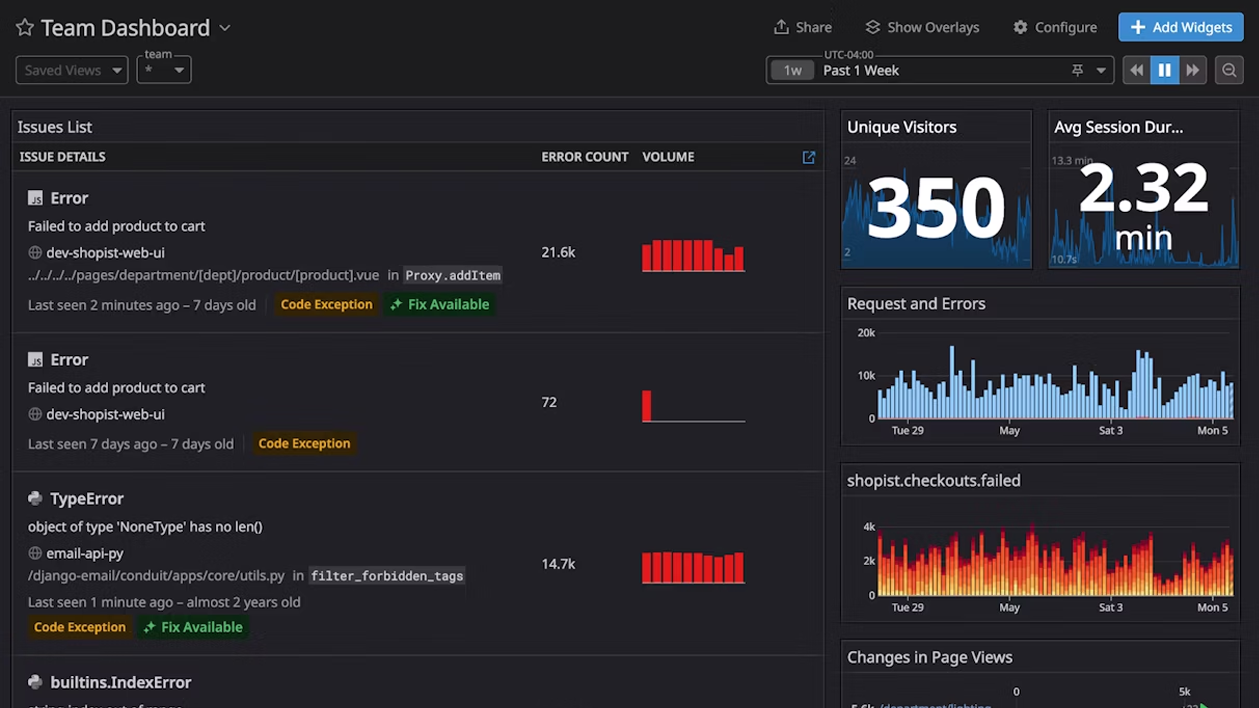Click the Unique Visitors widget
Image resolution: width=1259 pixels, height=708 pixels.
935,190
